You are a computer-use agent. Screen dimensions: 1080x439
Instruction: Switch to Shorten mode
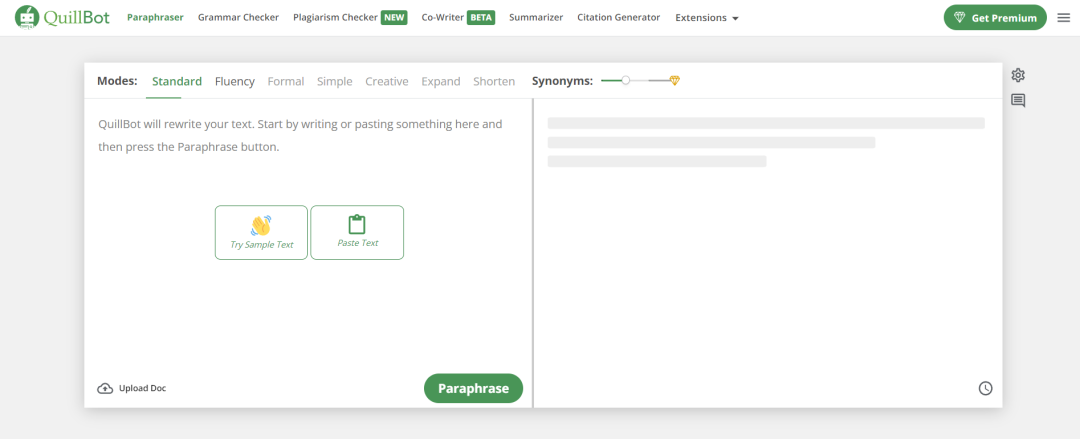[494, 81]
